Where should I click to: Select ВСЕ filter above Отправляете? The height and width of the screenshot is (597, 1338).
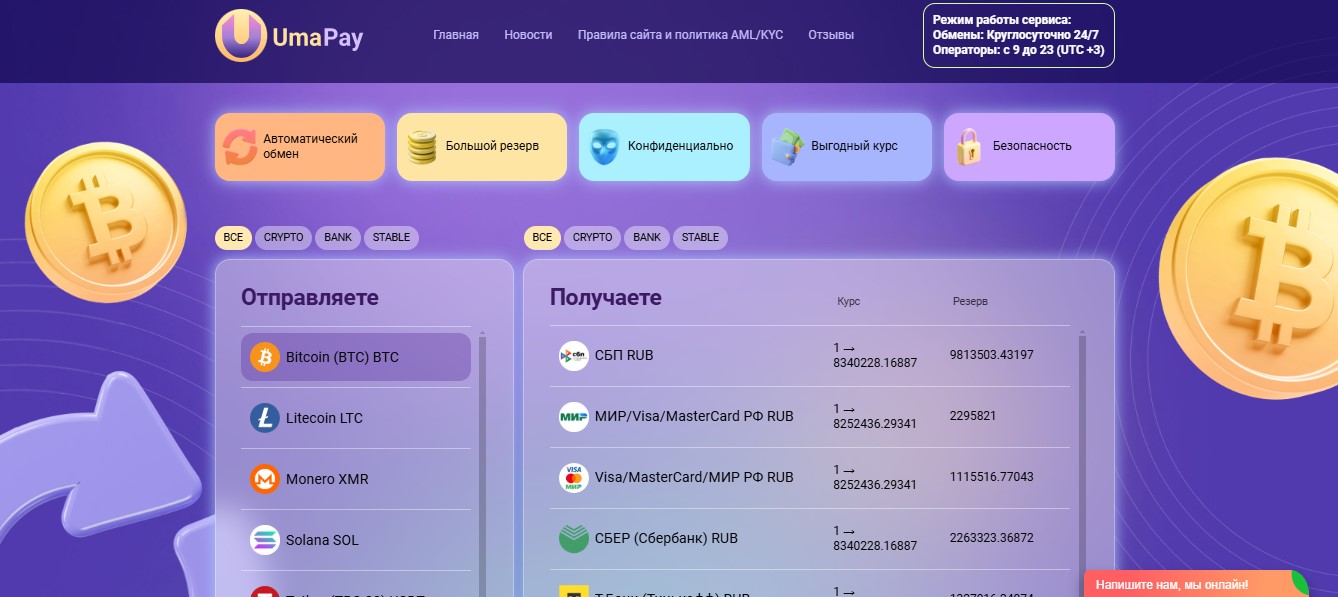coord(233,238)
